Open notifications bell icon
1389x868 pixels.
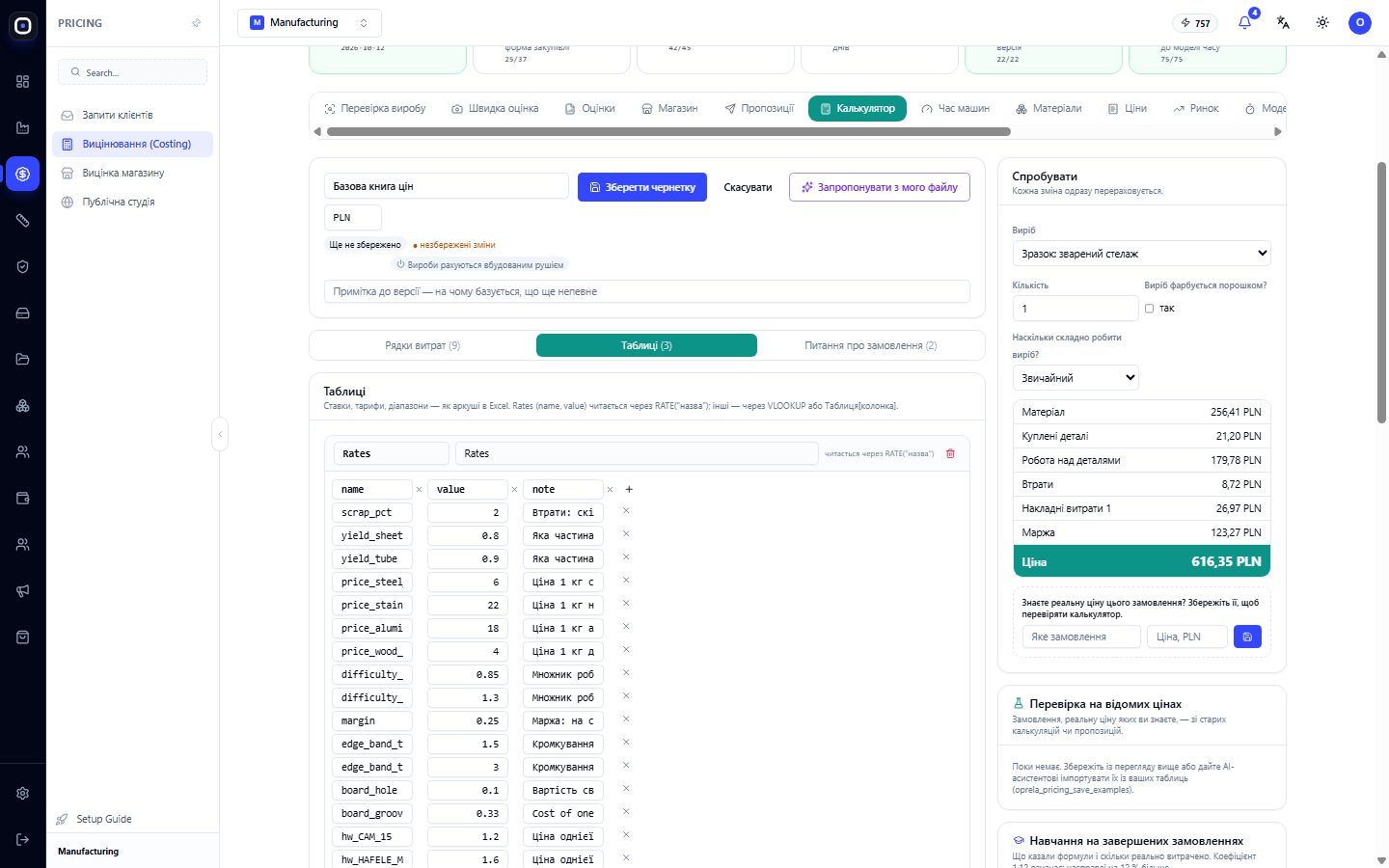(1244, 22)
